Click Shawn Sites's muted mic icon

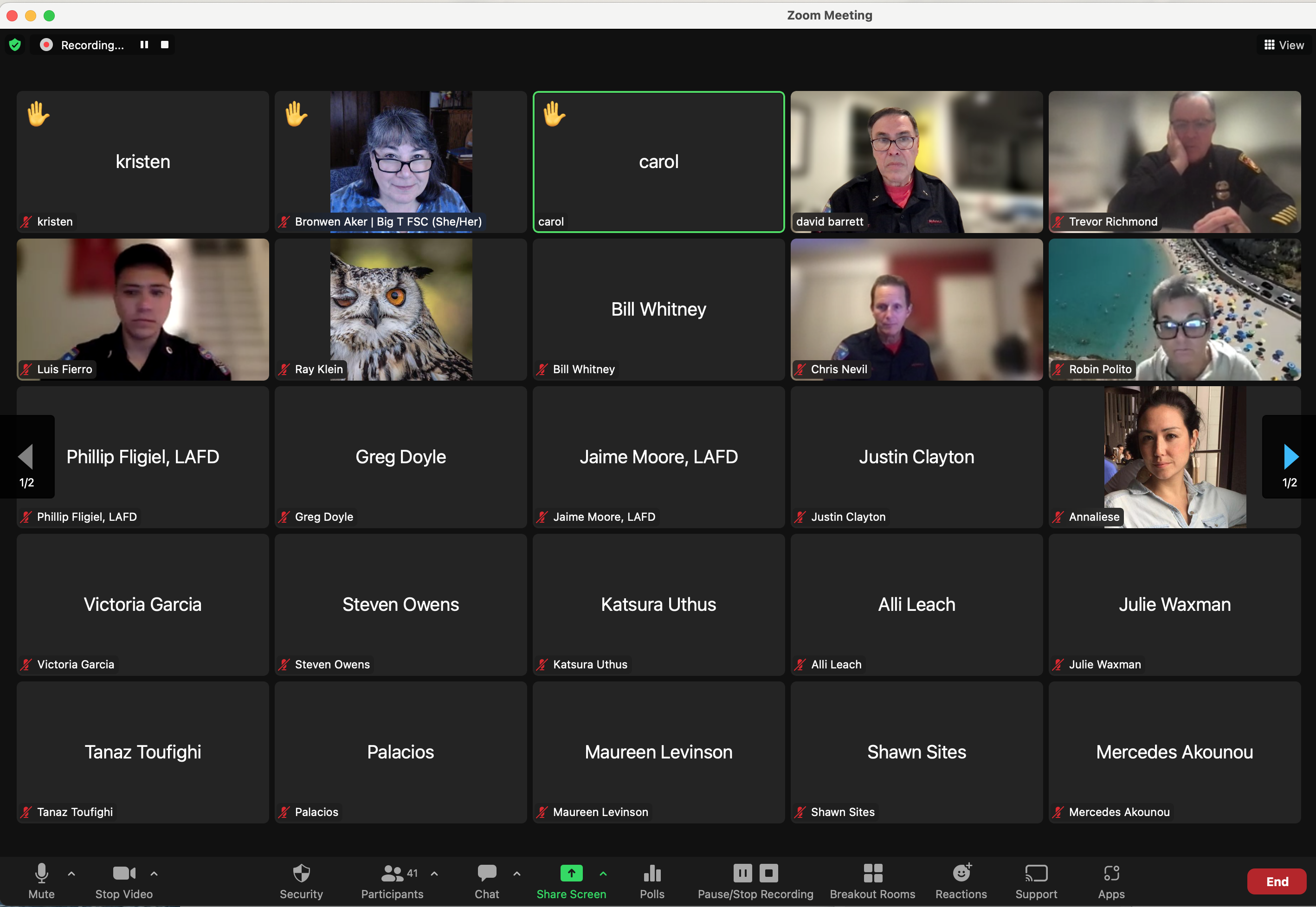click(800, 813)
